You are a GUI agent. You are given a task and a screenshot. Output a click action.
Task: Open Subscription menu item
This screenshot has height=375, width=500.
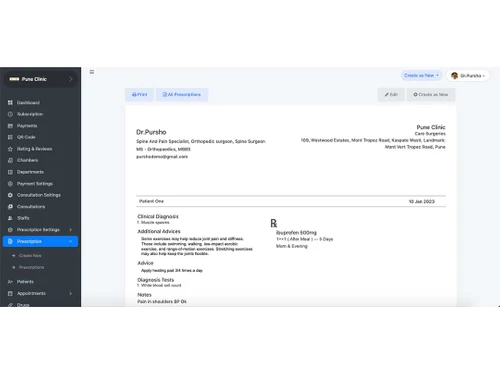[30, 114]
